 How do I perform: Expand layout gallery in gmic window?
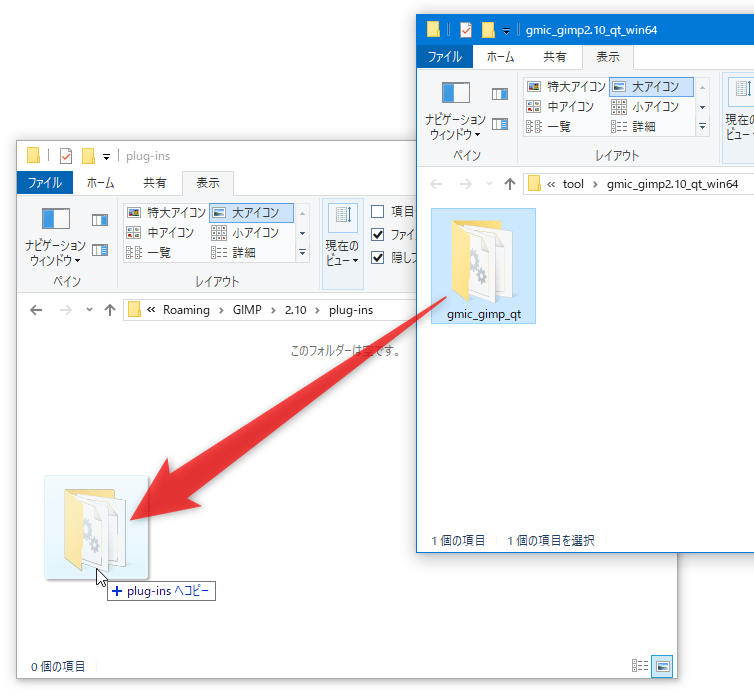(x=703, y=126)
